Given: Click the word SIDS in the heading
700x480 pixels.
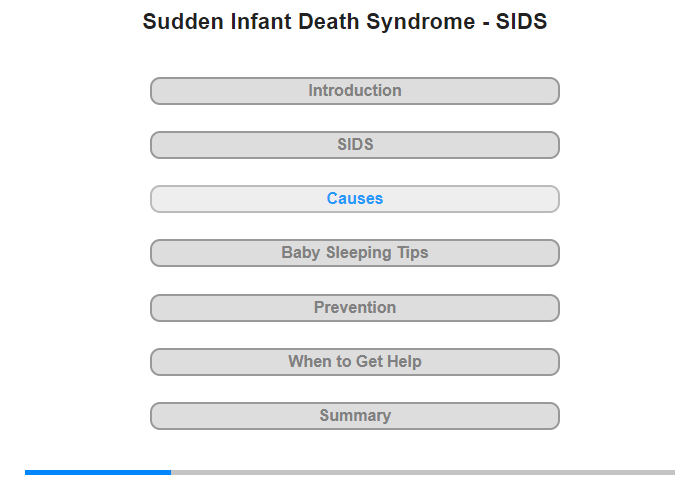Looking at the screenshot, I should [x=521, y=21].
